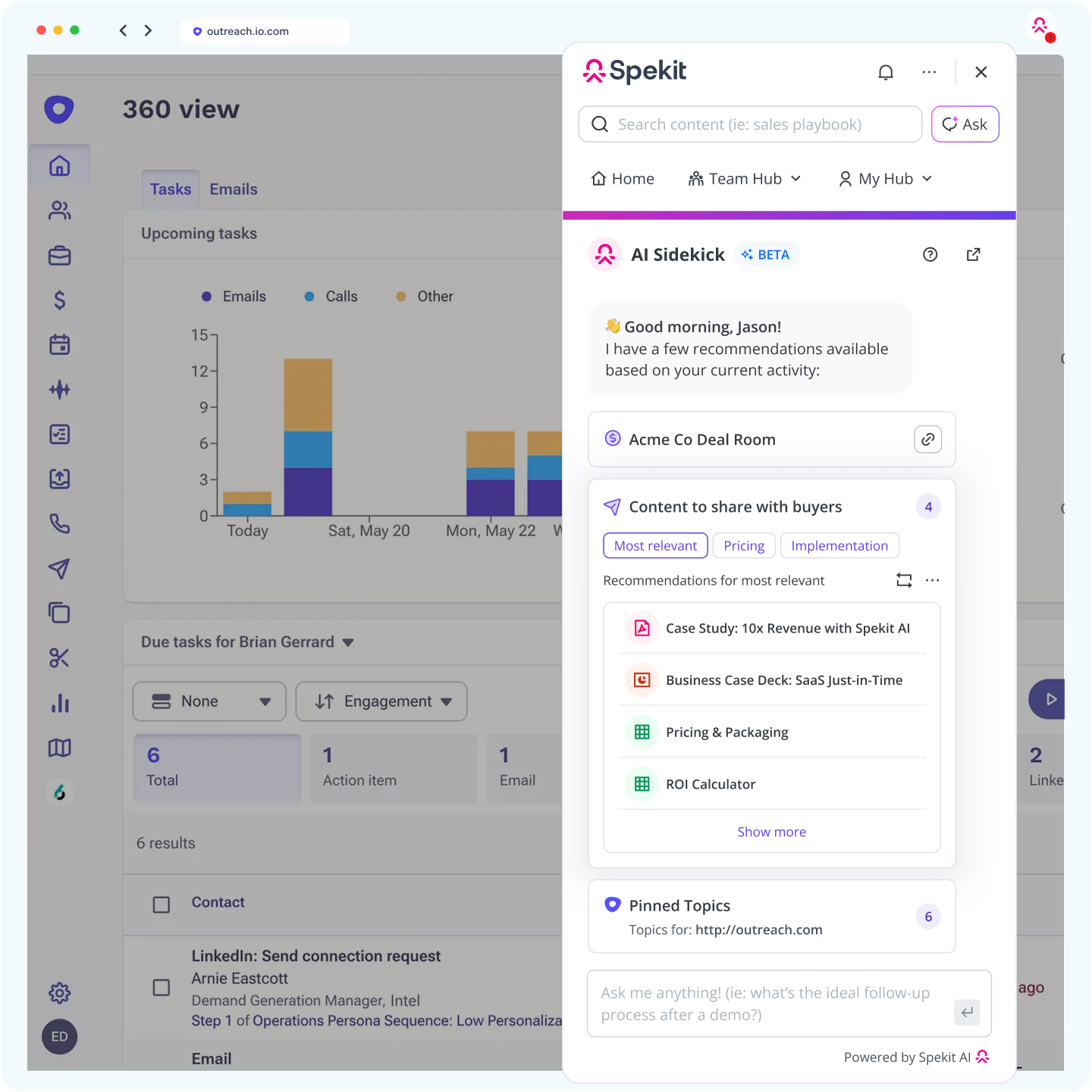
Task: Select the Pricing filter chip
Action: 744,546
